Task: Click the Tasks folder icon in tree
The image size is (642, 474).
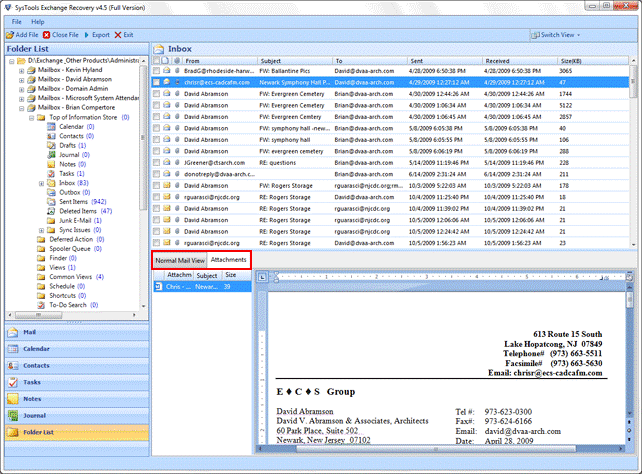Action: click(51, 174)
